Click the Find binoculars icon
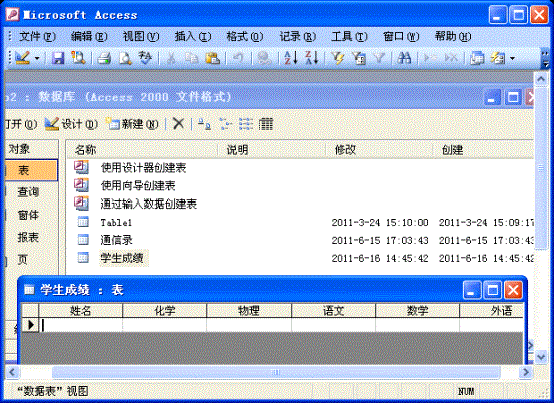 pyautogui.click(x=405, y=58)
